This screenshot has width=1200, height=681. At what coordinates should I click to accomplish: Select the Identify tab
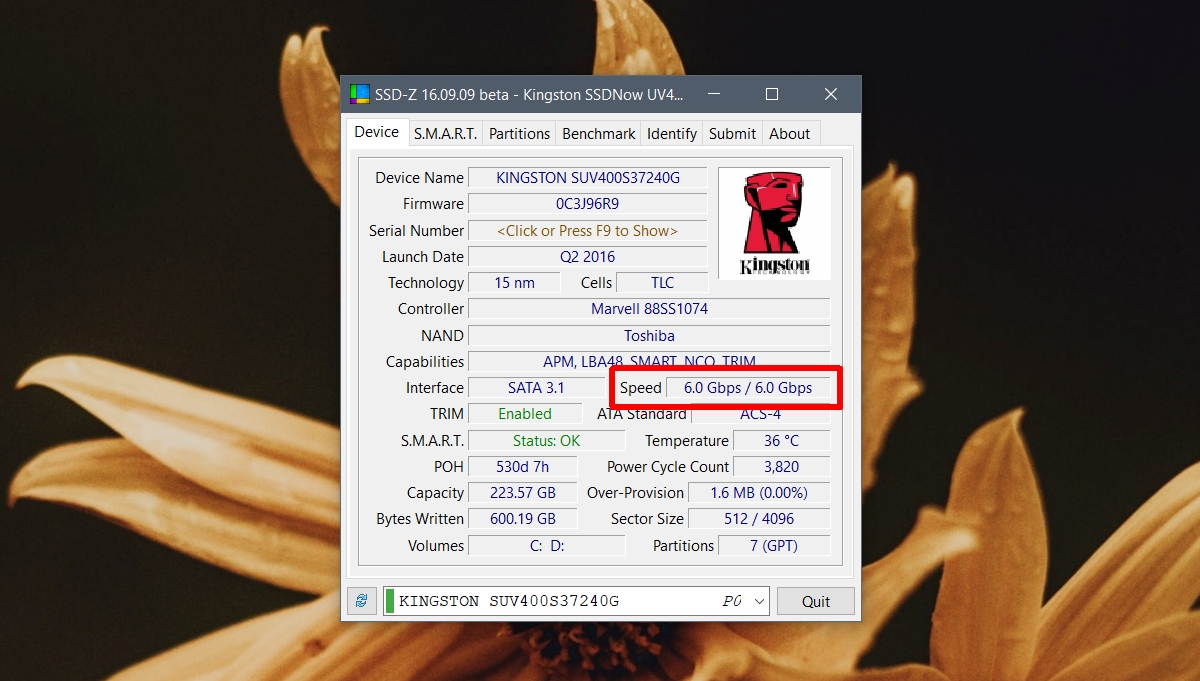(671, 132)
